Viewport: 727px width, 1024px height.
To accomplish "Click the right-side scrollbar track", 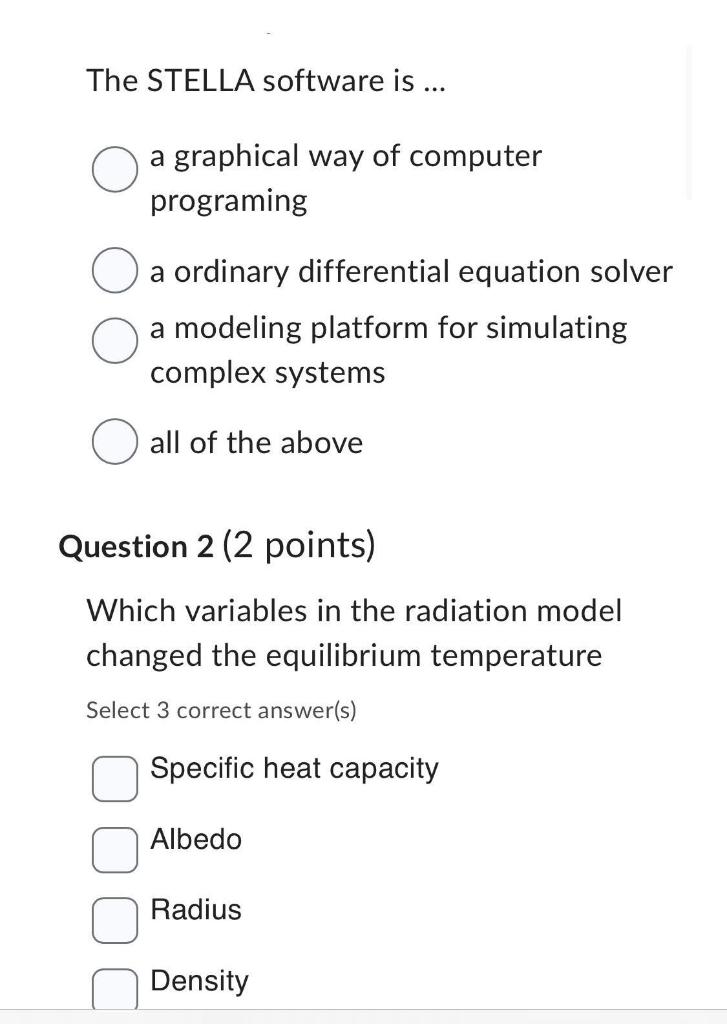I will click(690, 120).
